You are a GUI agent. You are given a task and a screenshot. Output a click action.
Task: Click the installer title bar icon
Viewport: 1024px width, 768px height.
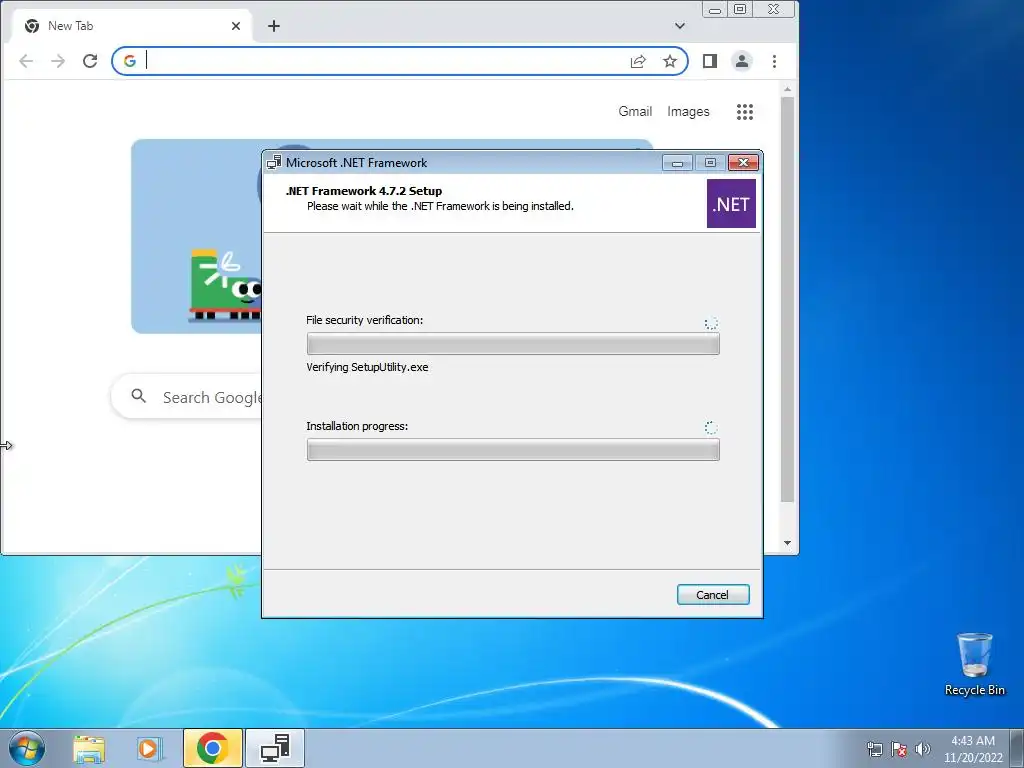[x=274, y=162]
